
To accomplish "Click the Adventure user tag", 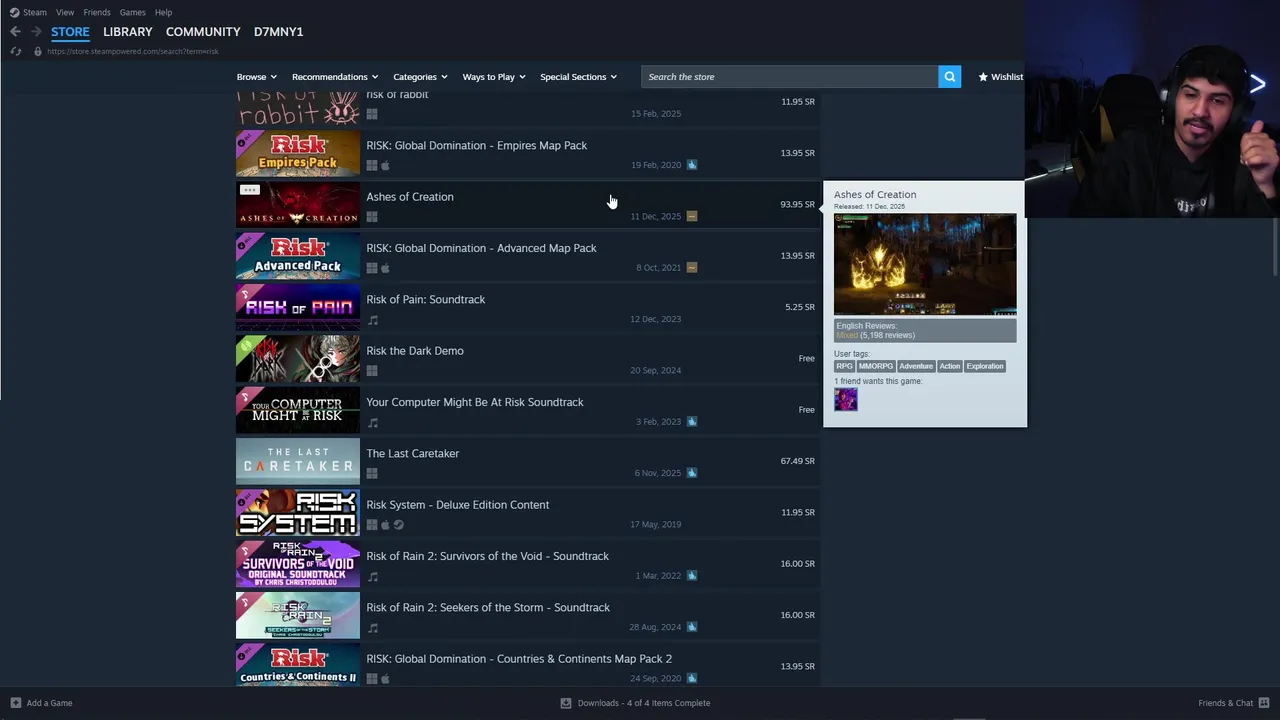I will (x=916, y=366).
